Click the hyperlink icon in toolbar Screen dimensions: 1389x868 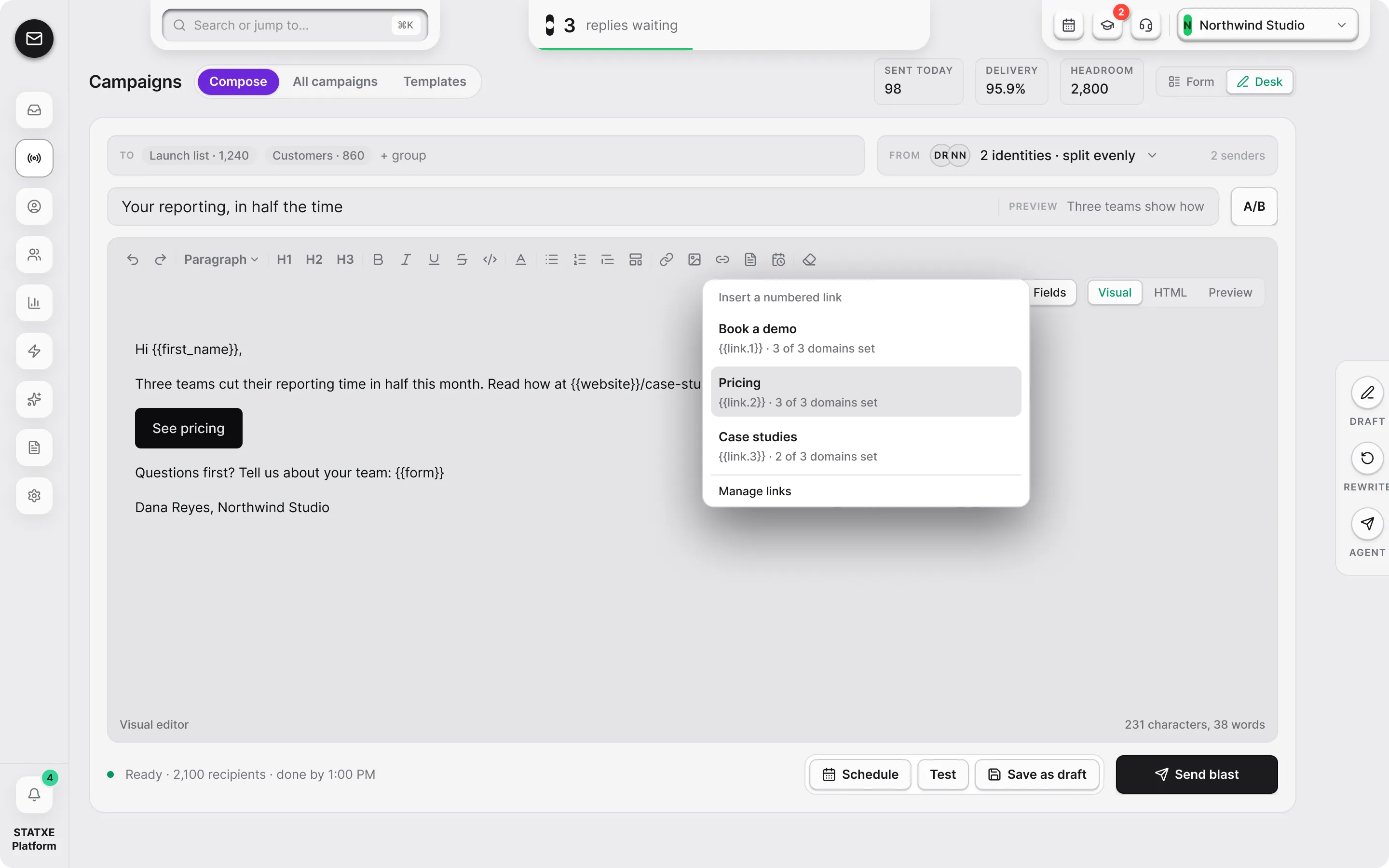click(667, 259)
